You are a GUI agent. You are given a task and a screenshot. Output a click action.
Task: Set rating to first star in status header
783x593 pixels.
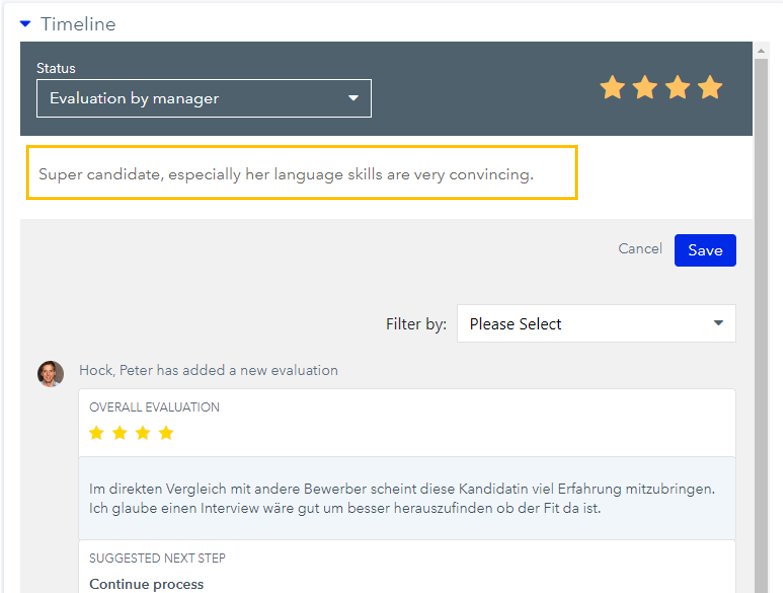point(612,88)
